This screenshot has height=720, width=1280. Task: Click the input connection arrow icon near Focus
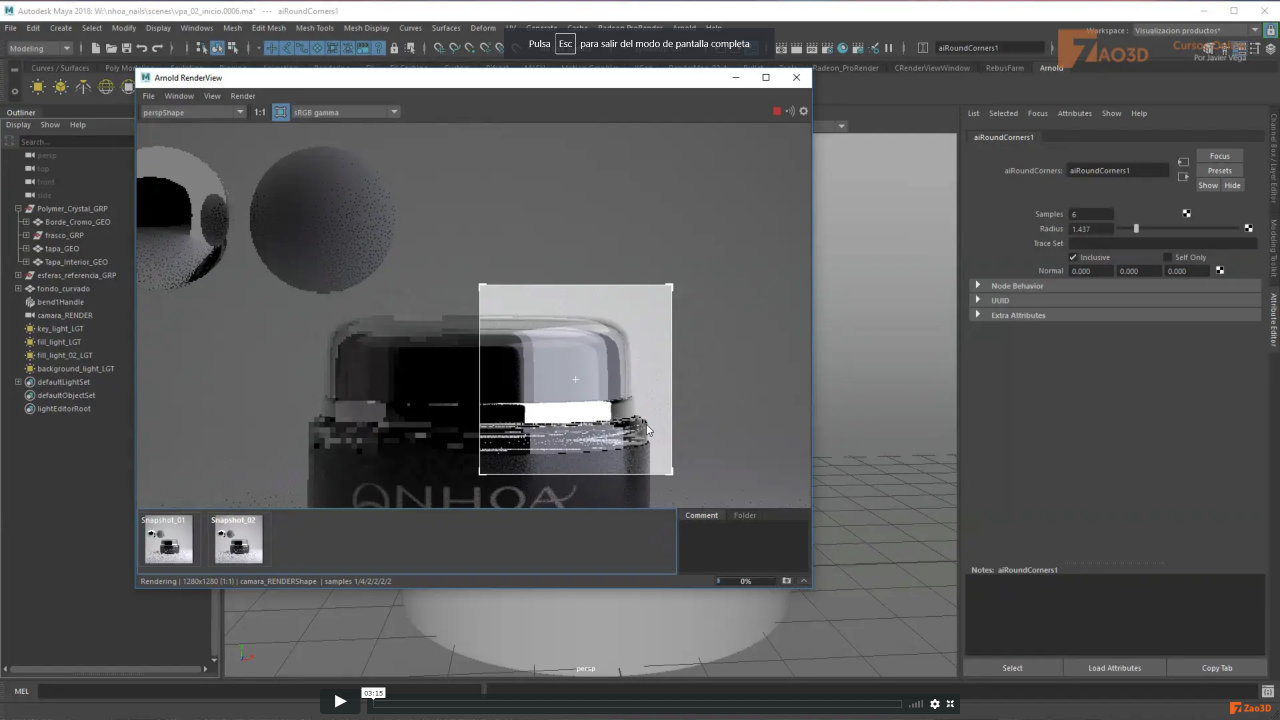(x=1183, y=161)
